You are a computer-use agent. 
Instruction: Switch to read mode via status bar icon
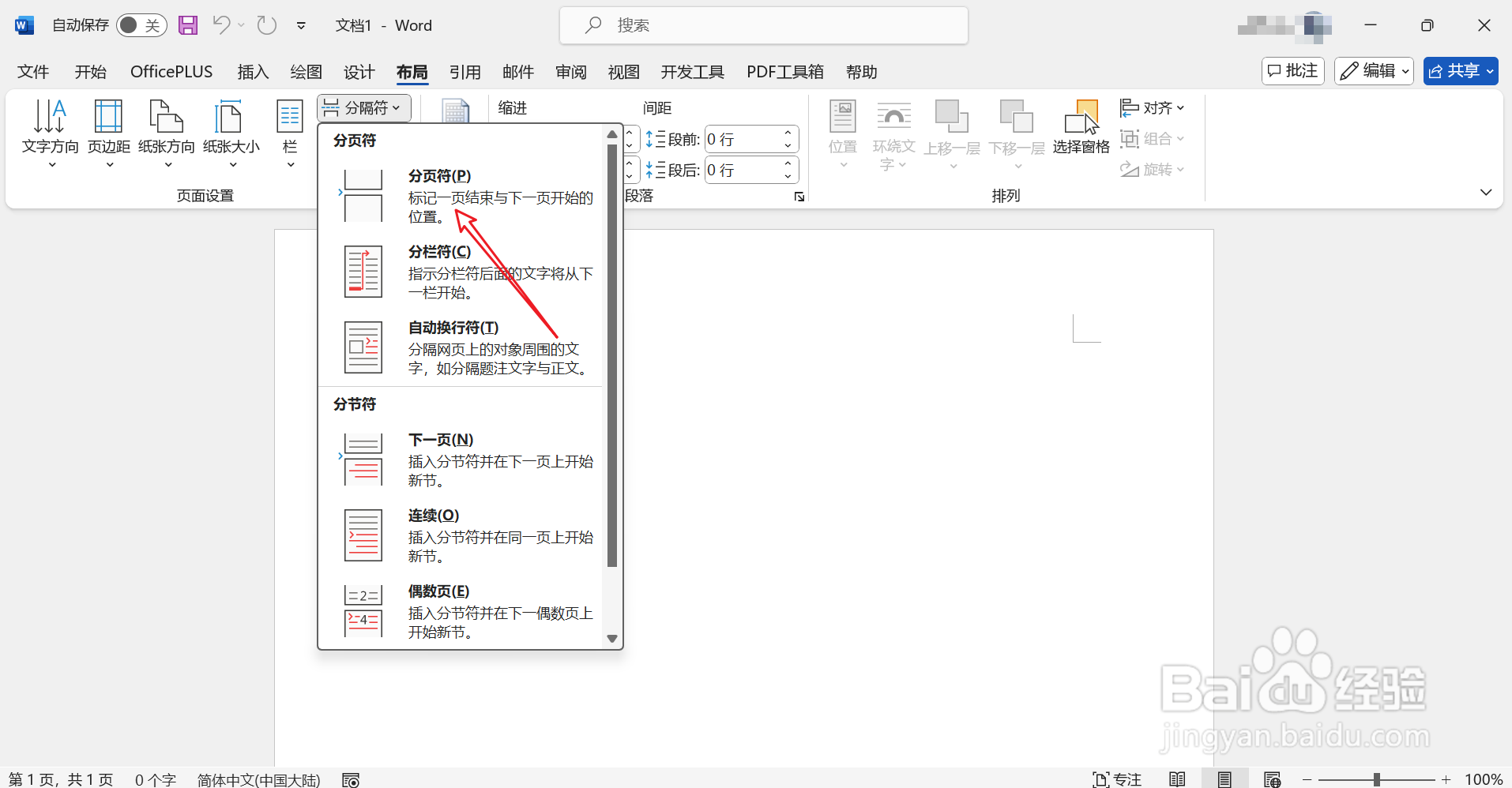point(1176,779)
